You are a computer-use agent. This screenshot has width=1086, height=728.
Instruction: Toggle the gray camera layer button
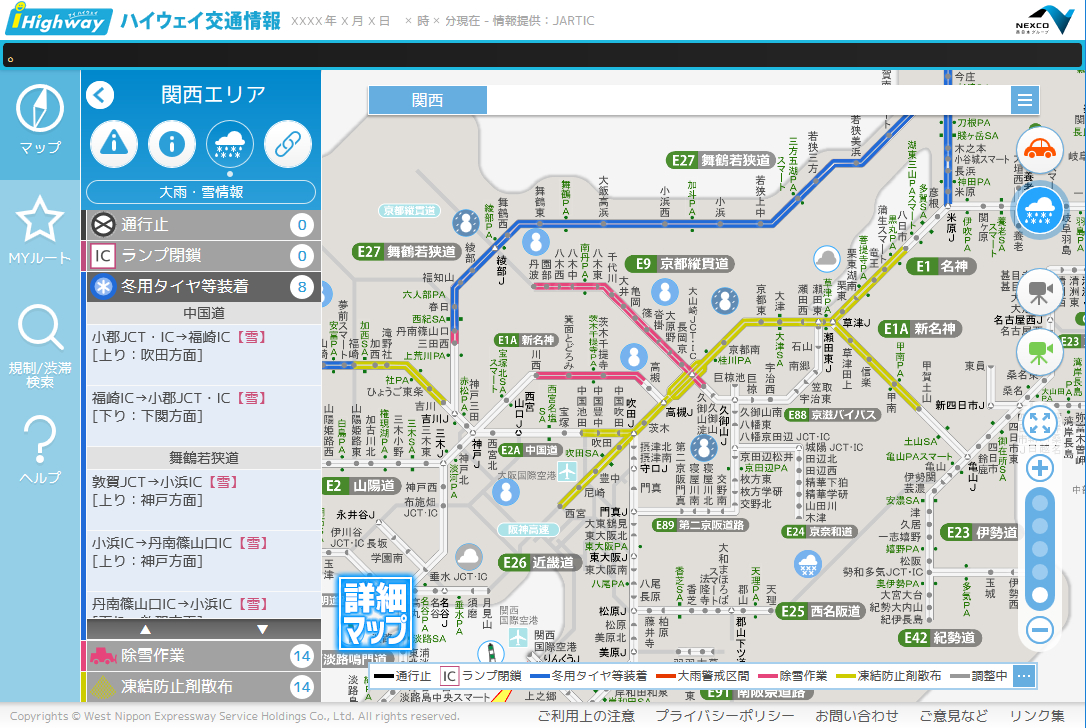click(1040, 292)
